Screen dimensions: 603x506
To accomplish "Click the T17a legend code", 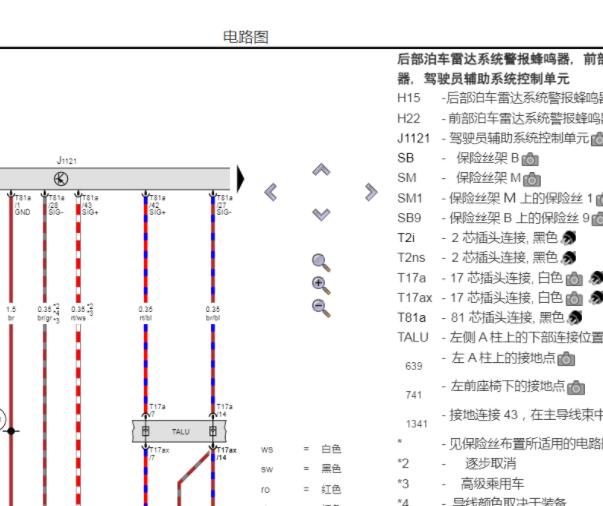I will [x=411, y=278].
